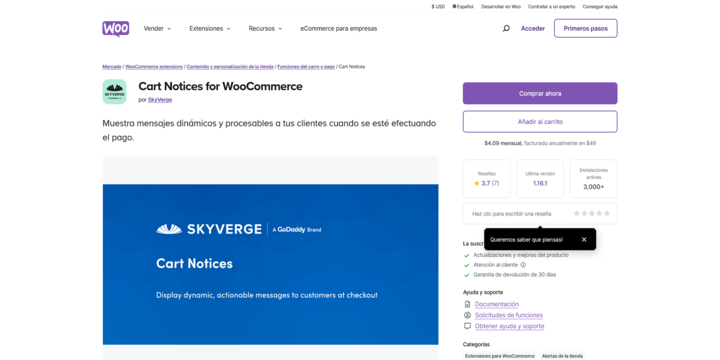This screenshot has height=360, width=720.
Task: Go to WooCommerce extensions breadcrumb
Action: [154, 67]
